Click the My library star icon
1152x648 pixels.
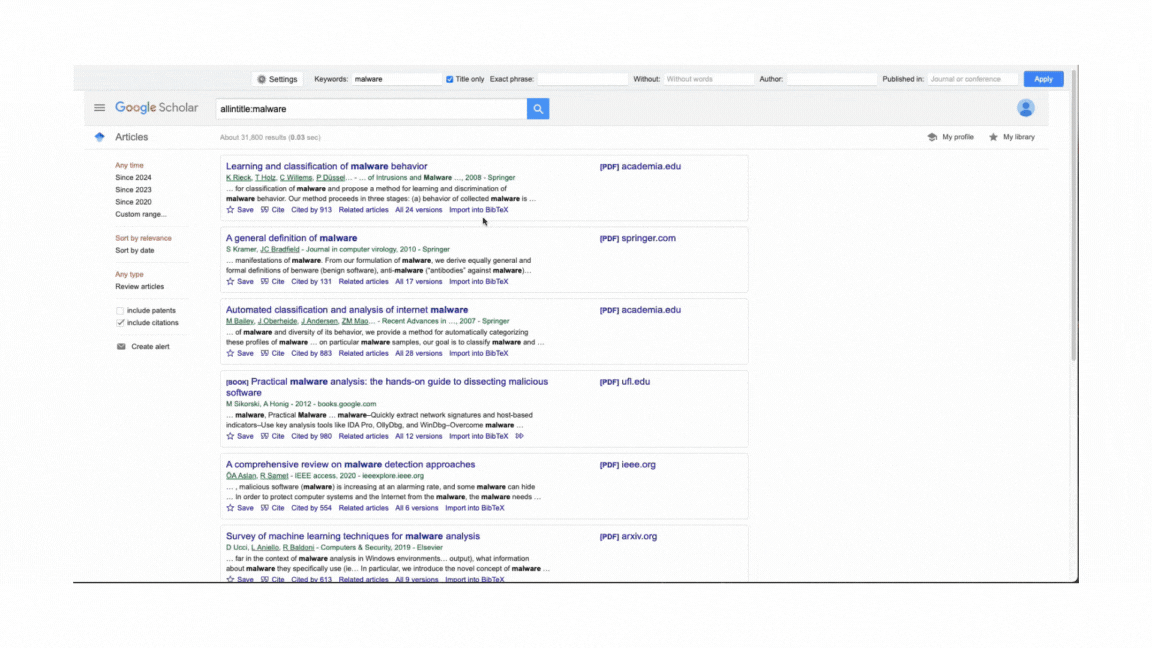click(x=993, y=137)
